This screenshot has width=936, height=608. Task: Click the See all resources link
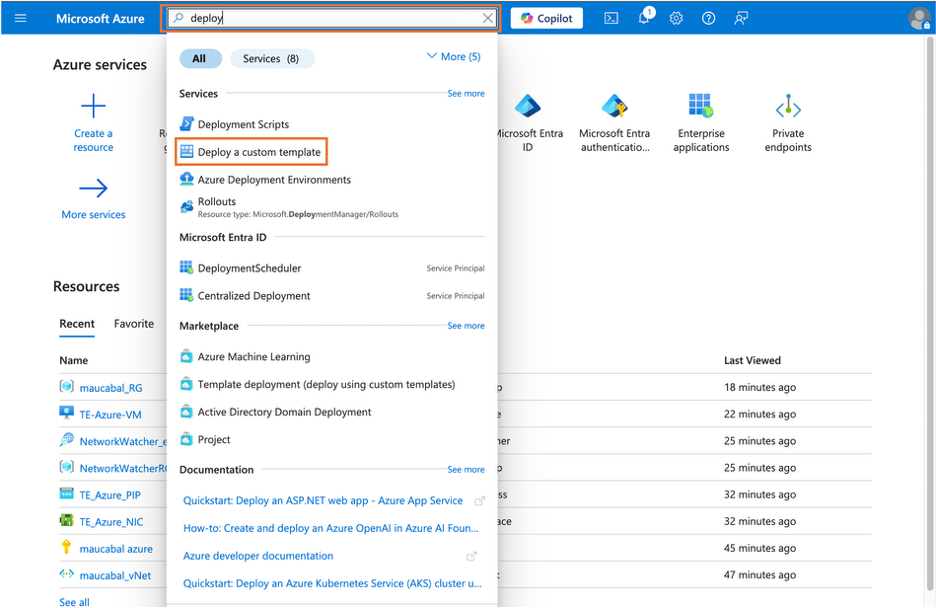click(74, 602)
